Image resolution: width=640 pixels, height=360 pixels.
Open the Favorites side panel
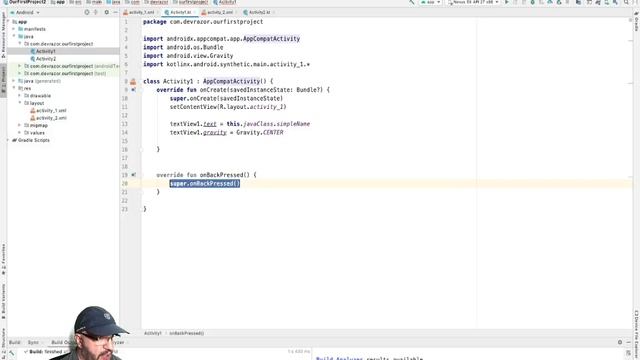3,260
